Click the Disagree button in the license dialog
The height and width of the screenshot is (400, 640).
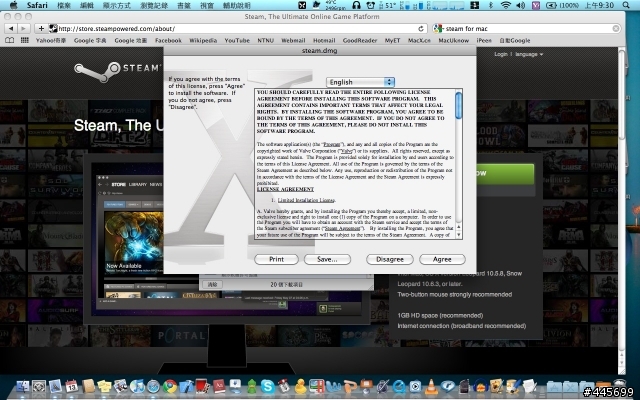pyautogui.click(x=389, y=259)
